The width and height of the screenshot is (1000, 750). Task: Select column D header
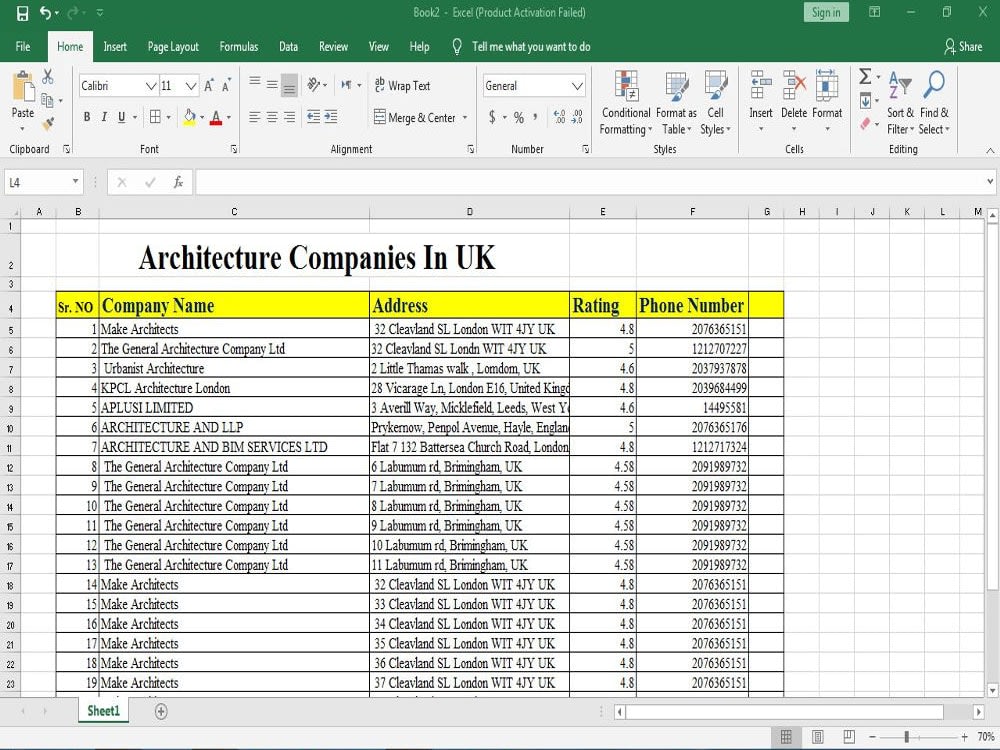[469, 212]
